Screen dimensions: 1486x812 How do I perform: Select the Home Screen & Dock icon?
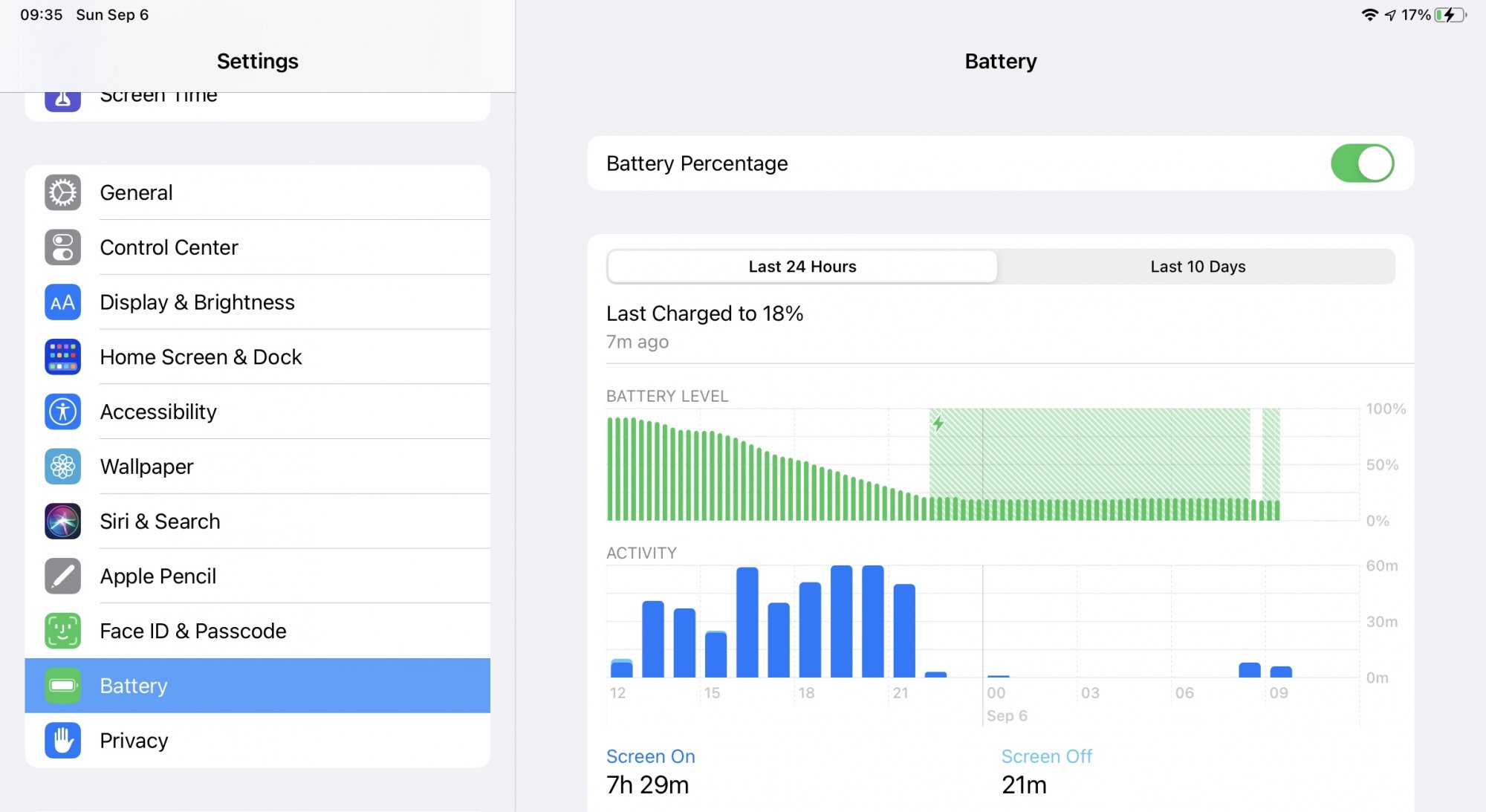[62, 357]
